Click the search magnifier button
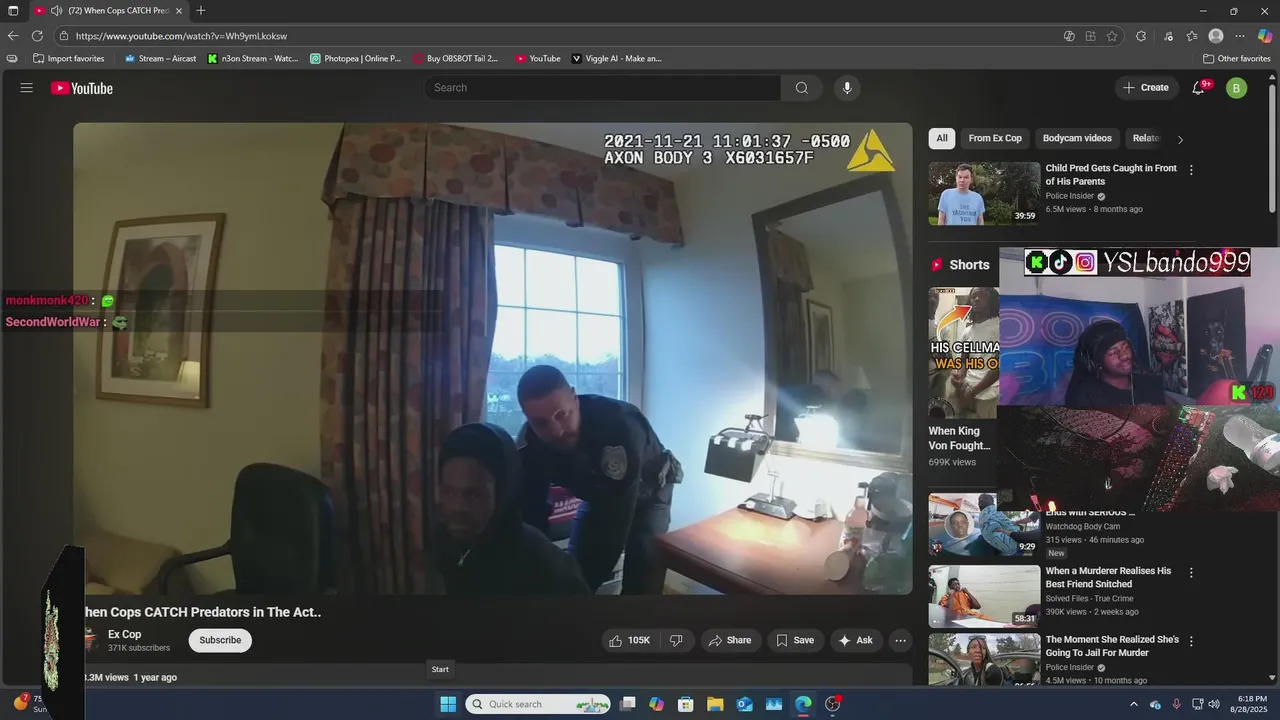 point(802,88)
